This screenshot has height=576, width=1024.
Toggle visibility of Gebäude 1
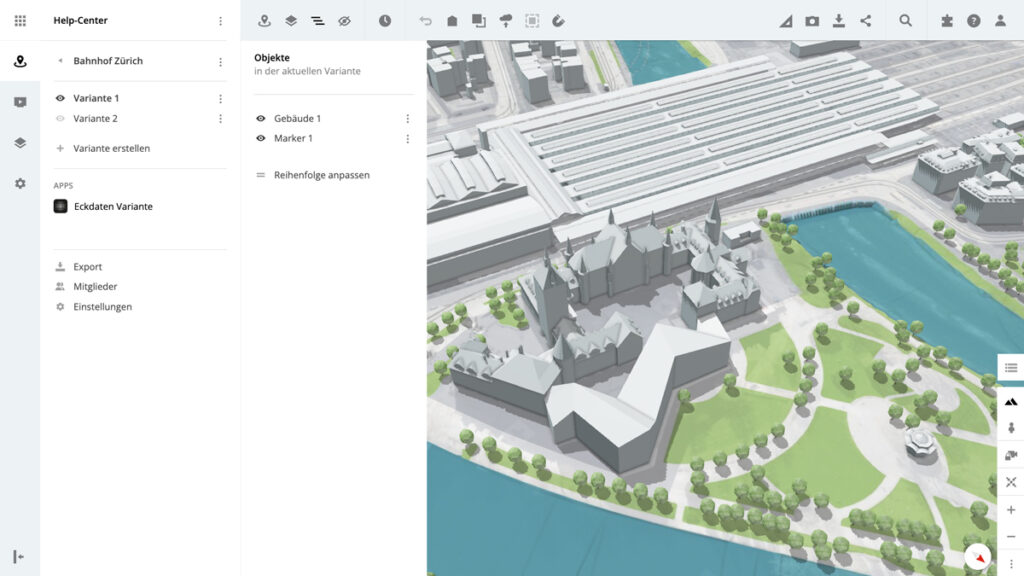[261, 118]
